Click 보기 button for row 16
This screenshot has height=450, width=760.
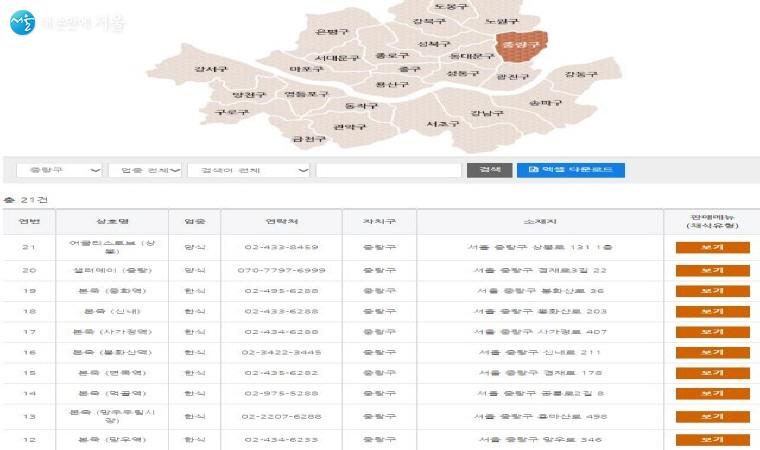(712, 352)
